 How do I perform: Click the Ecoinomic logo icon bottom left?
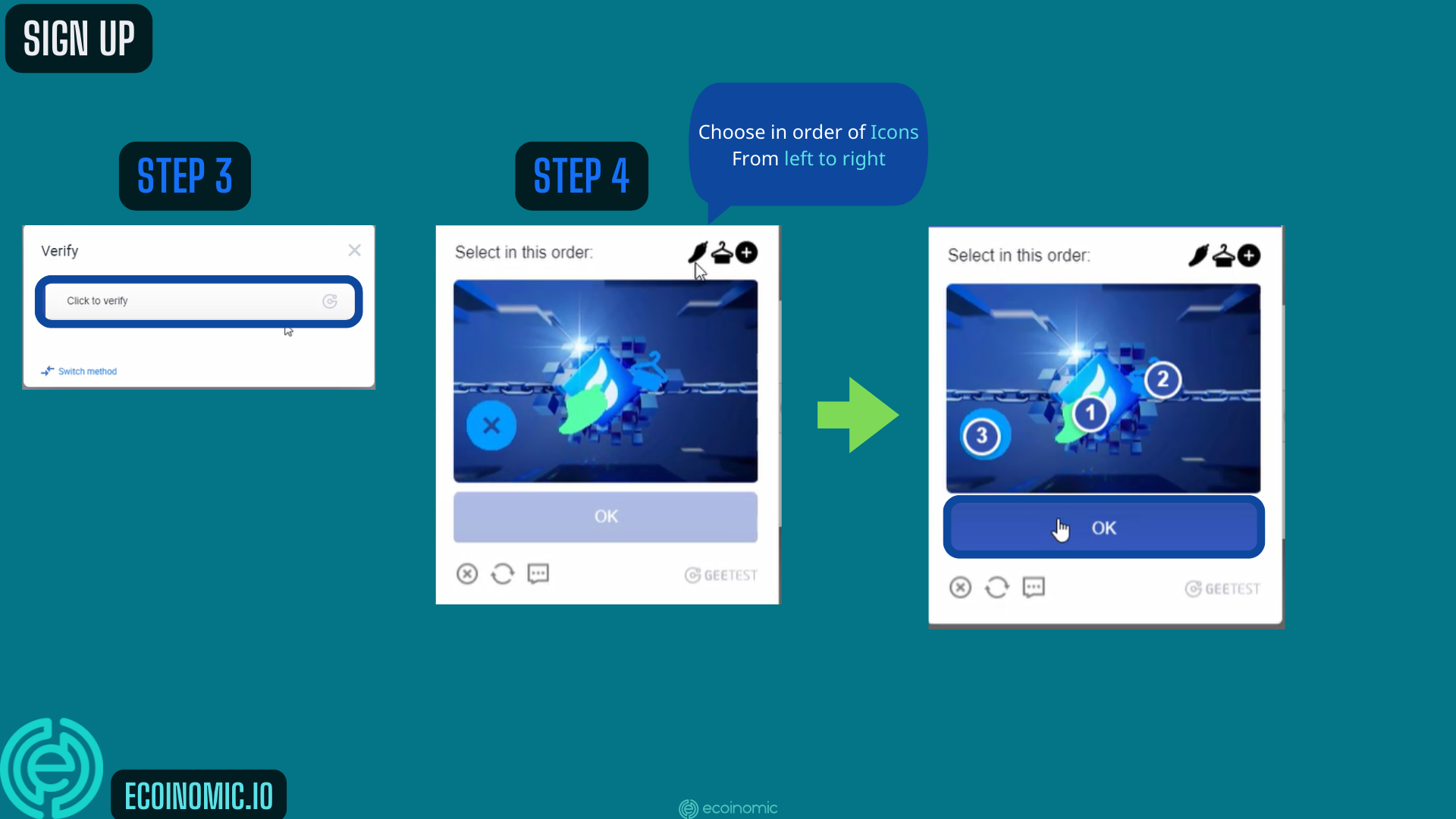[54, 770]
